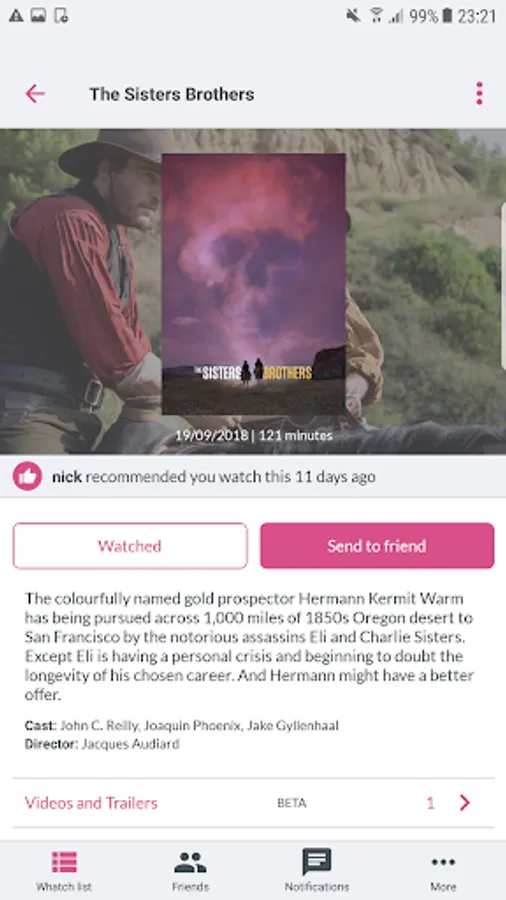
Task: Tap the nick username in recommendation
Action: point(67,476)
